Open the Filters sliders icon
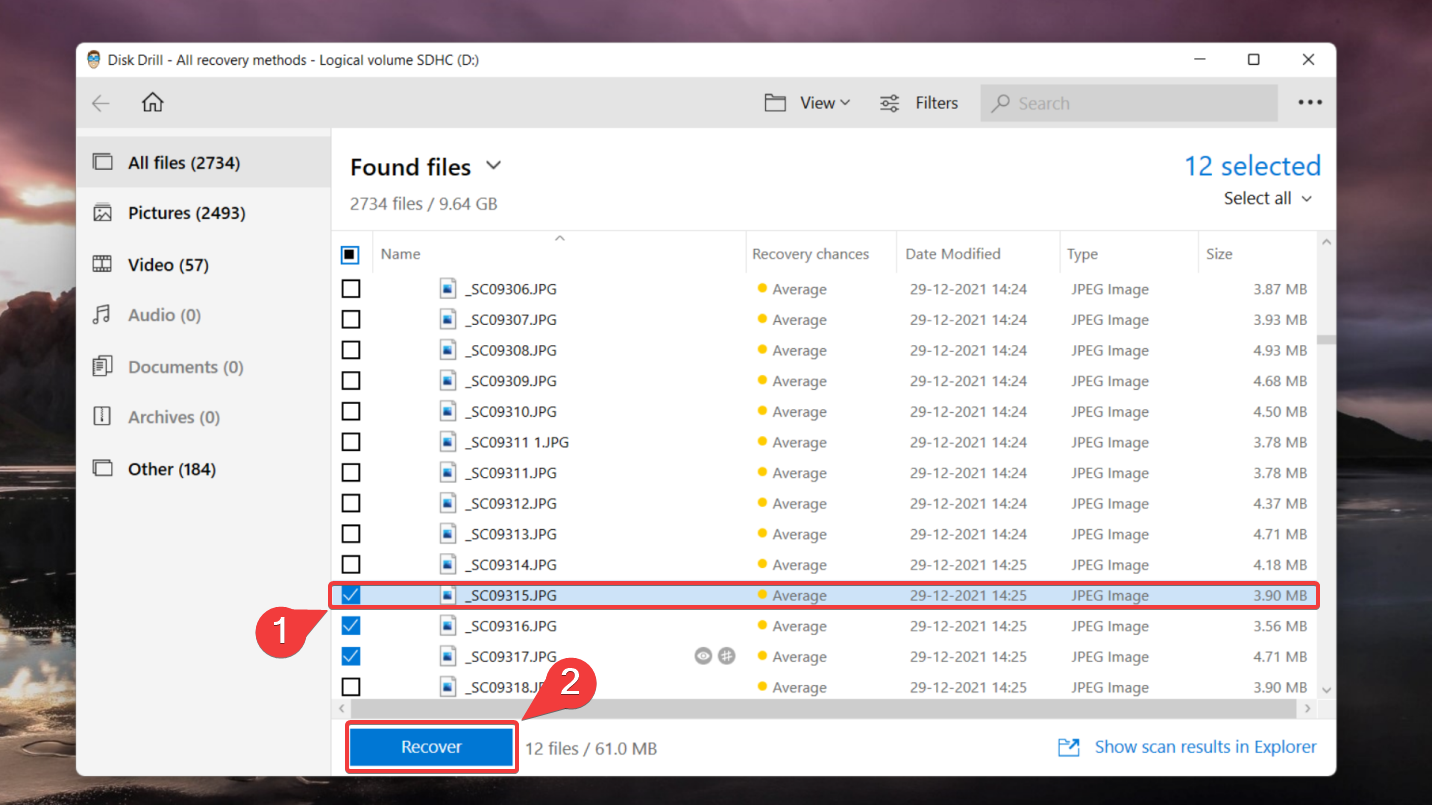 coord(889,103)
